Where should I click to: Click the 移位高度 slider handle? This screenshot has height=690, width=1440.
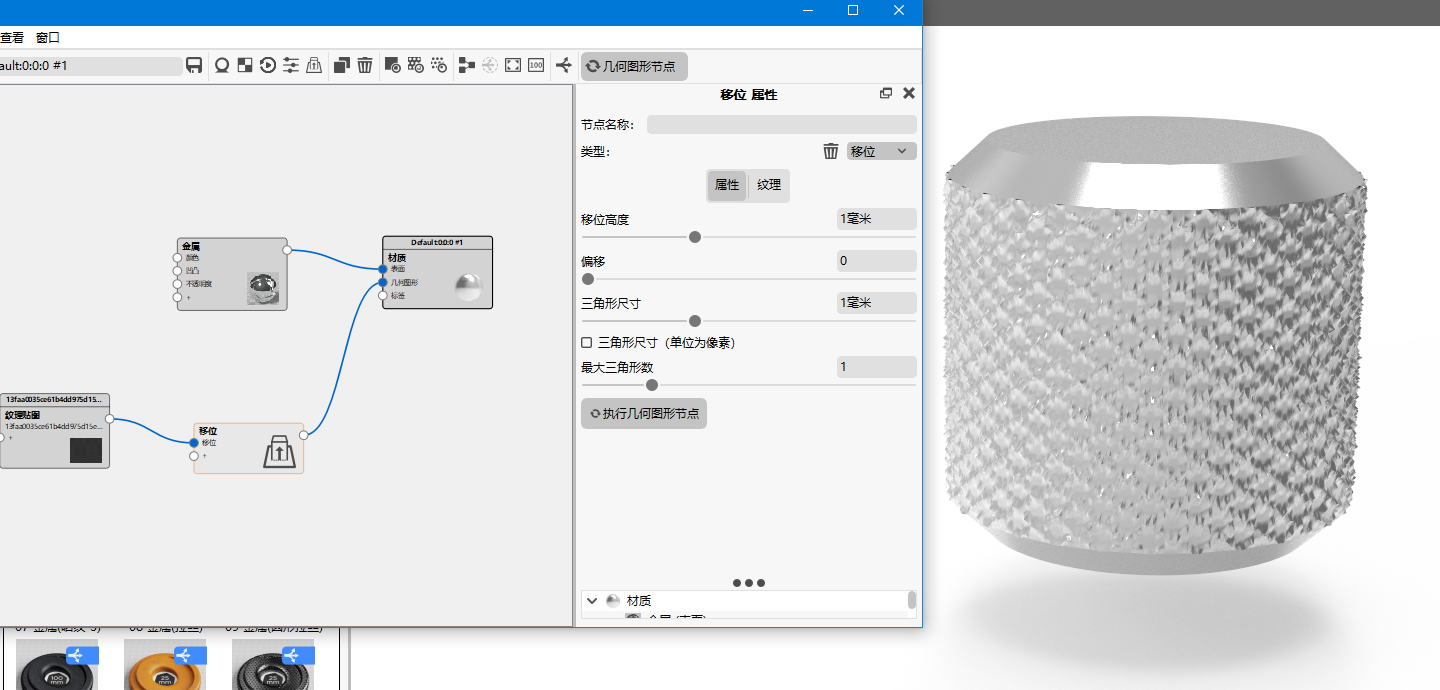pos(695,237)
